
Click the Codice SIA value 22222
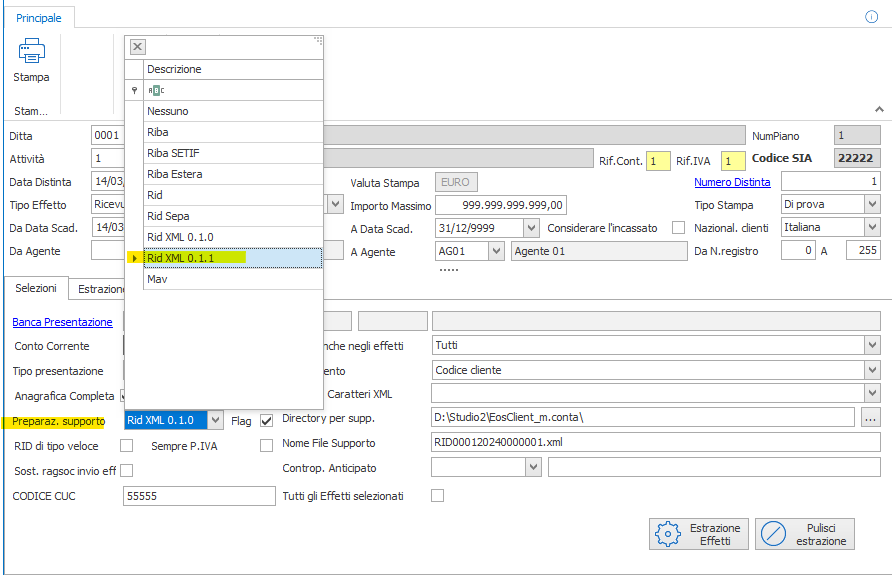[857, 158]
